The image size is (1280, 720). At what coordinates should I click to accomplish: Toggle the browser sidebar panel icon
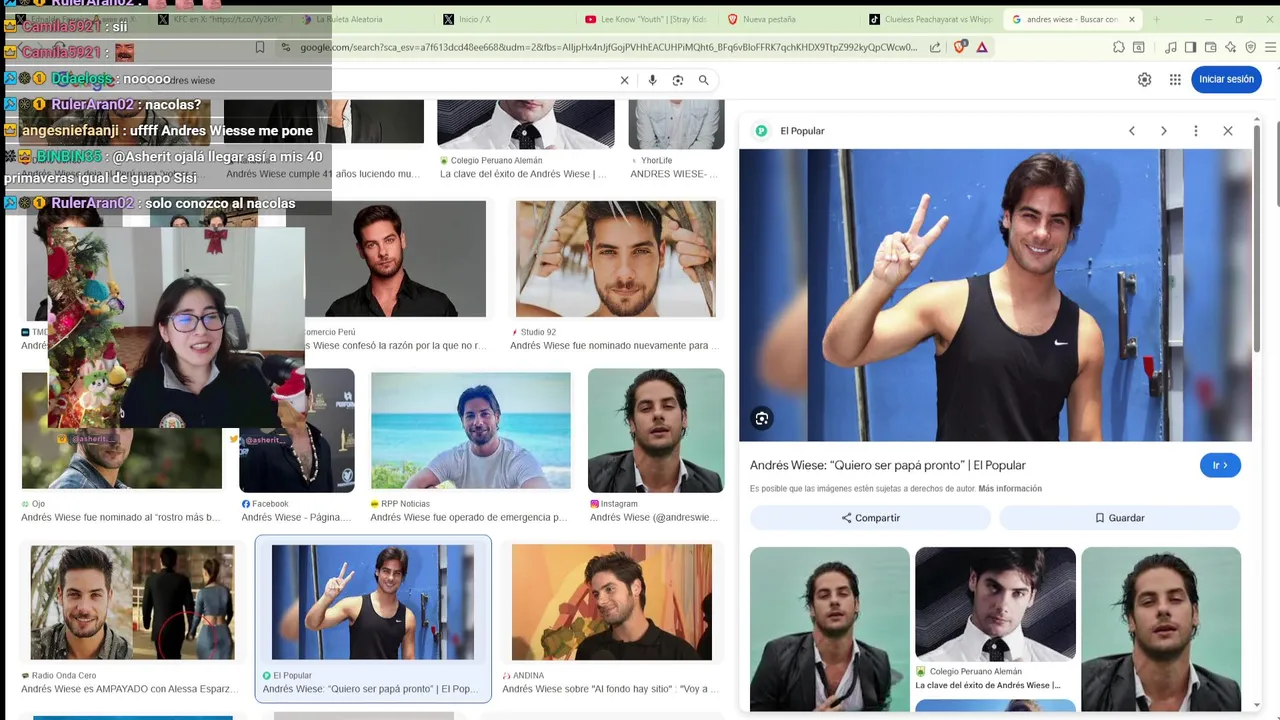click(x=1190, y=47)
